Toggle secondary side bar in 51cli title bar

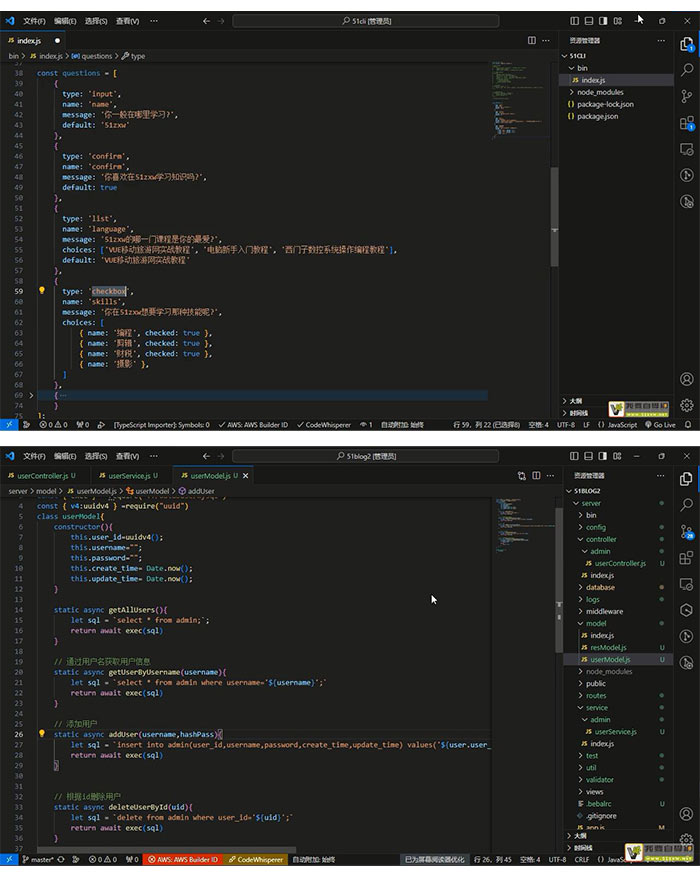(x=603, y=21)
